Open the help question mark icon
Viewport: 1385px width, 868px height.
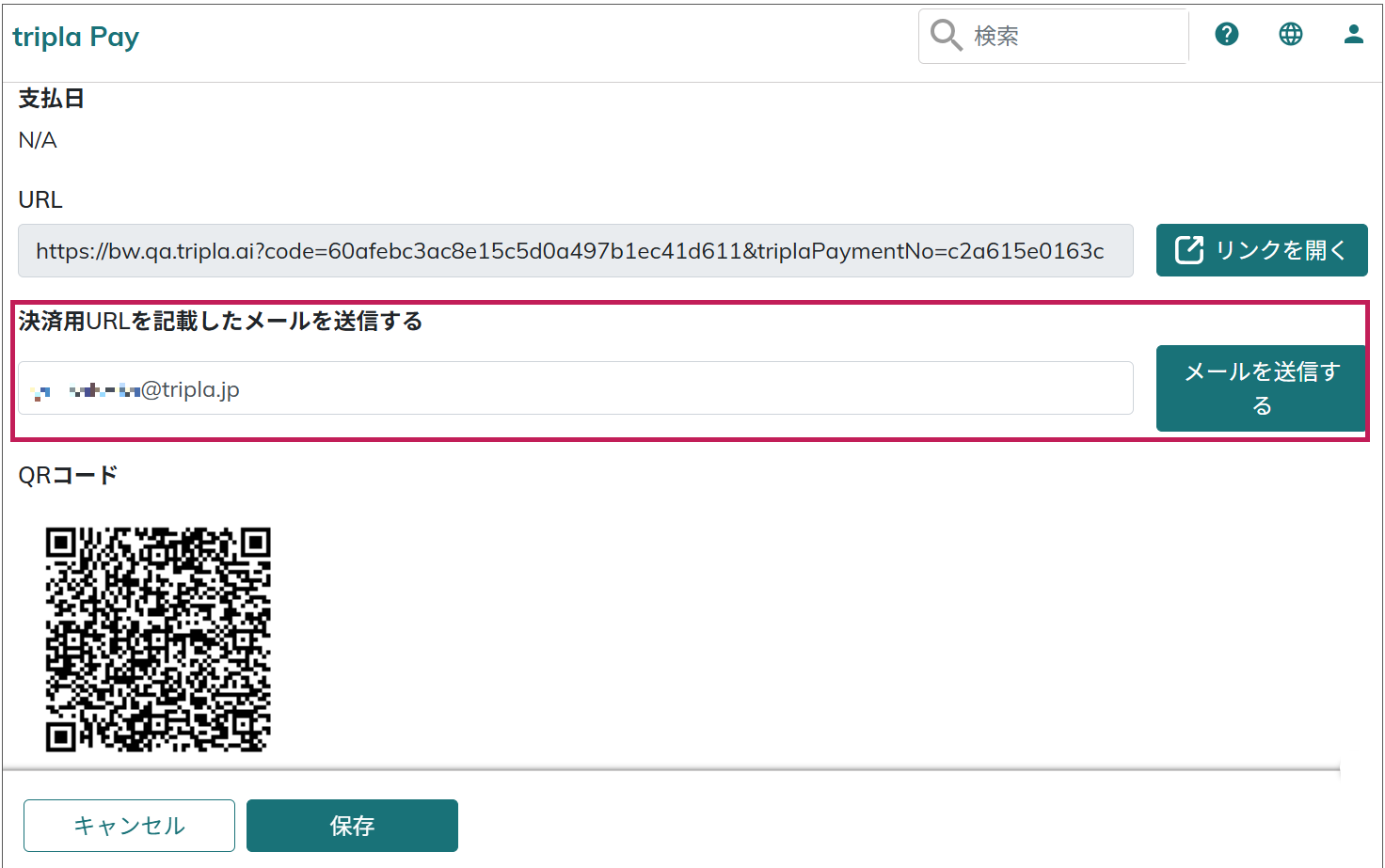(x=1226, y=35)
